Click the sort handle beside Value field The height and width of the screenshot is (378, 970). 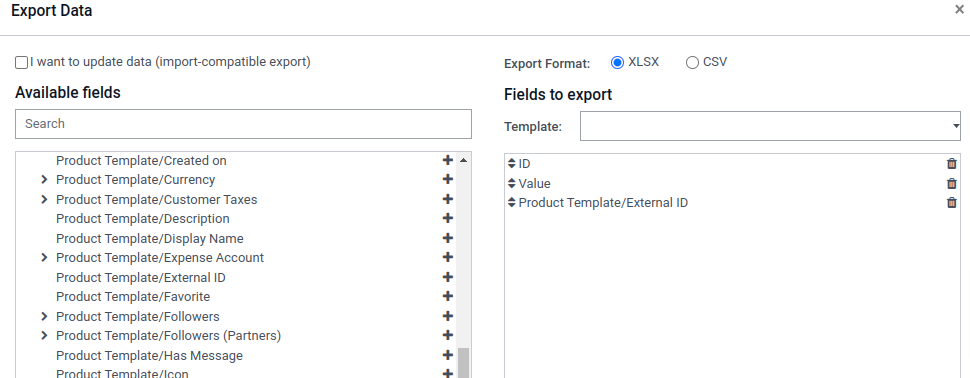[512, 183]
